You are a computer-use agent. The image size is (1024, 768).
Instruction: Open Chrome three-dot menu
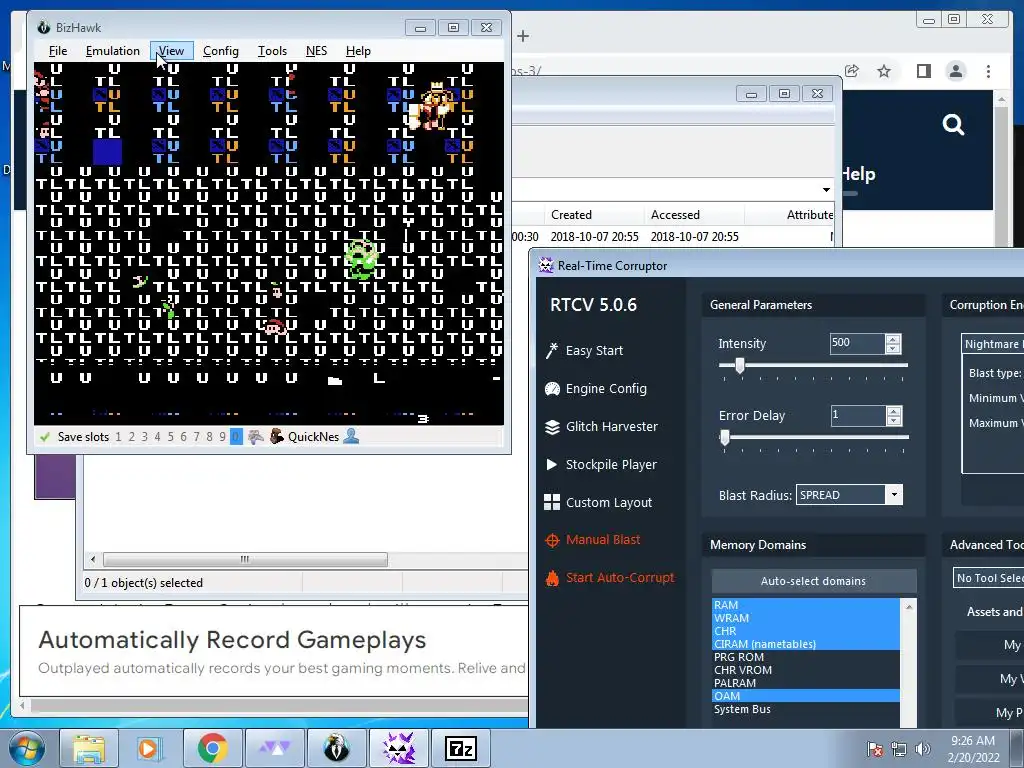pyautogui.click(x=988, y=71)
